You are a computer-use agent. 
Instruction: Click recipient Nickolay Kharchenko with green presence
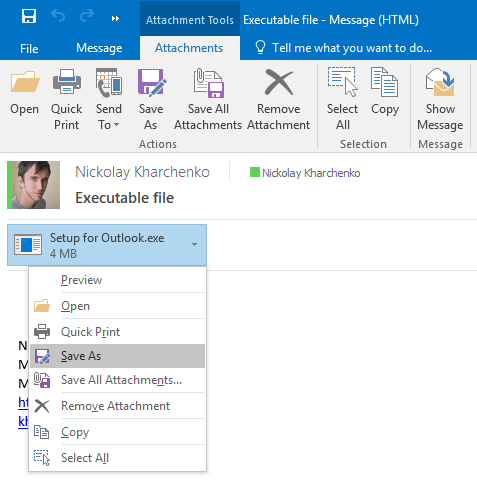(305, 173)
